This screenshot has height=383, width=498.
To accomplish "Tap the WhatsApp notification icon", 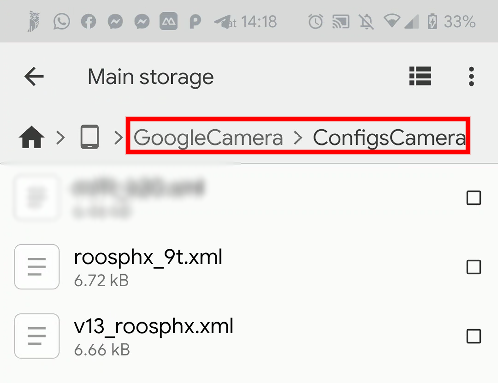I will (x=62, y=22).
